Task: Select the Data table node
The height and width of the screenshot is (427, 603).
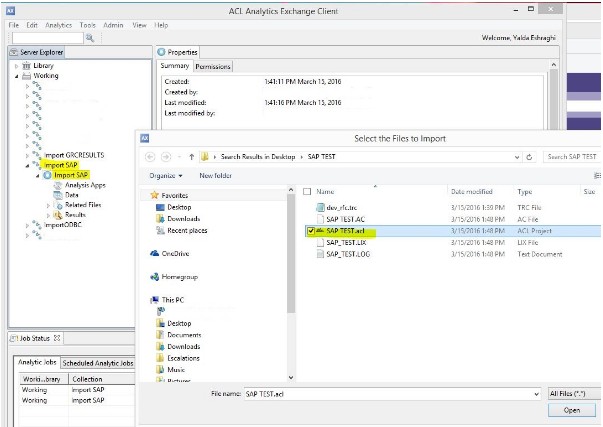Action: click(x=71, y=195)
